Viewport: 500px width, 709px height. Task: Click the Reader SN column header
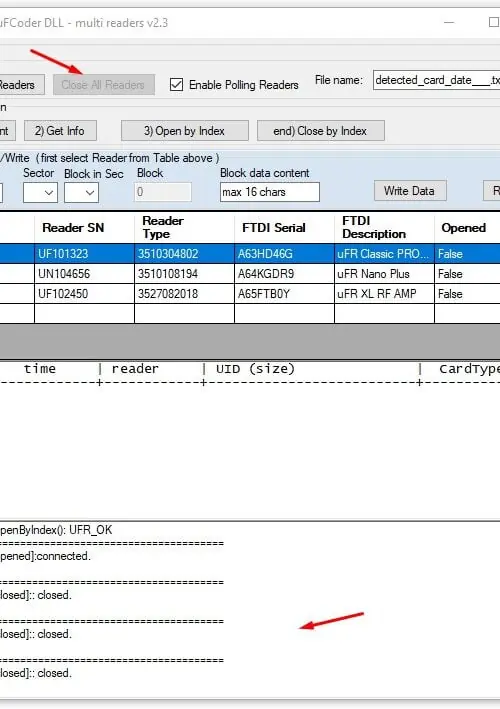pyautogui.click(x=85, y=227)
